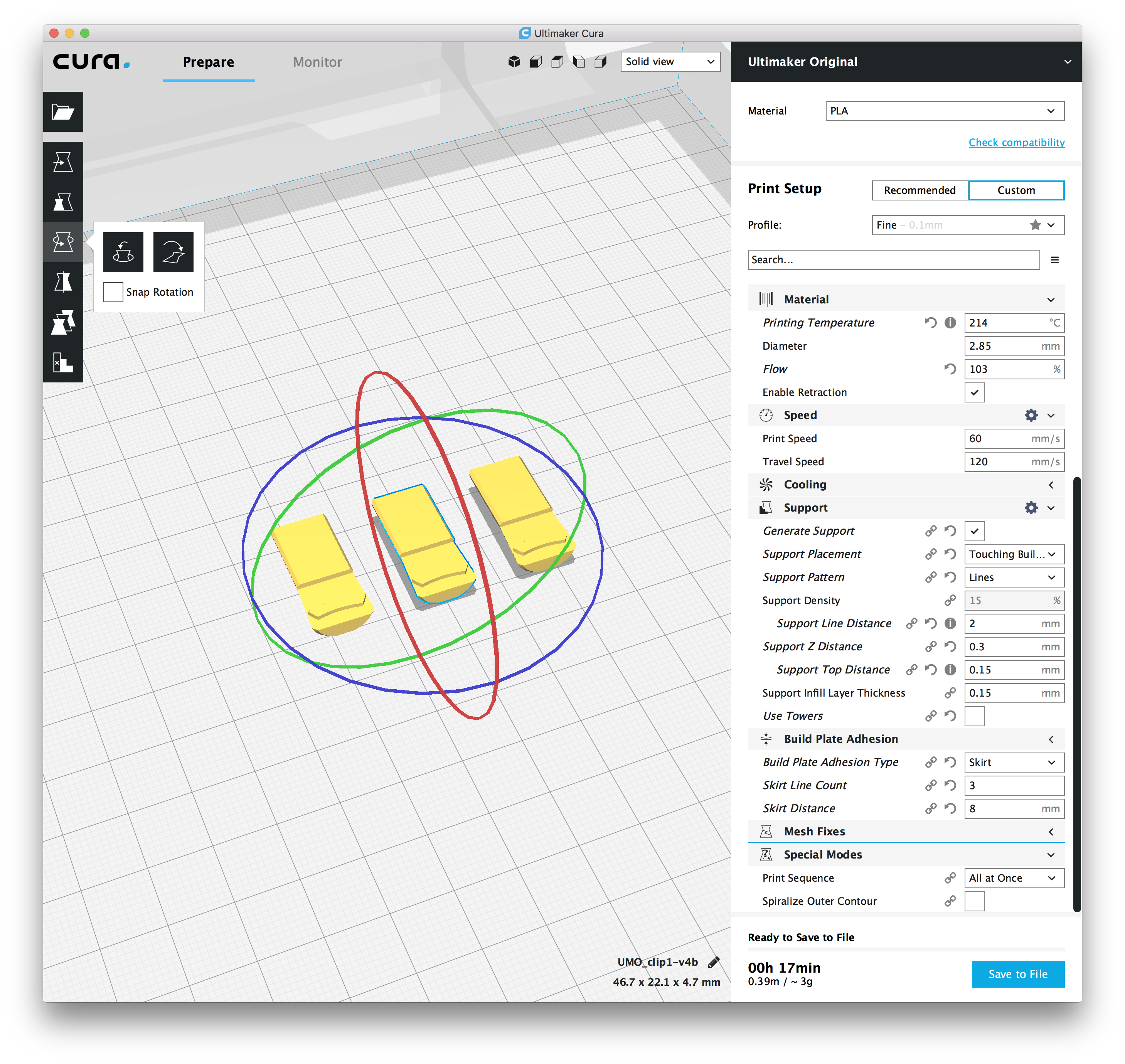Switch to the Monitor tab
Image resolution: width=1125 pixels, height=1064 pixels.
pos(317,62)
